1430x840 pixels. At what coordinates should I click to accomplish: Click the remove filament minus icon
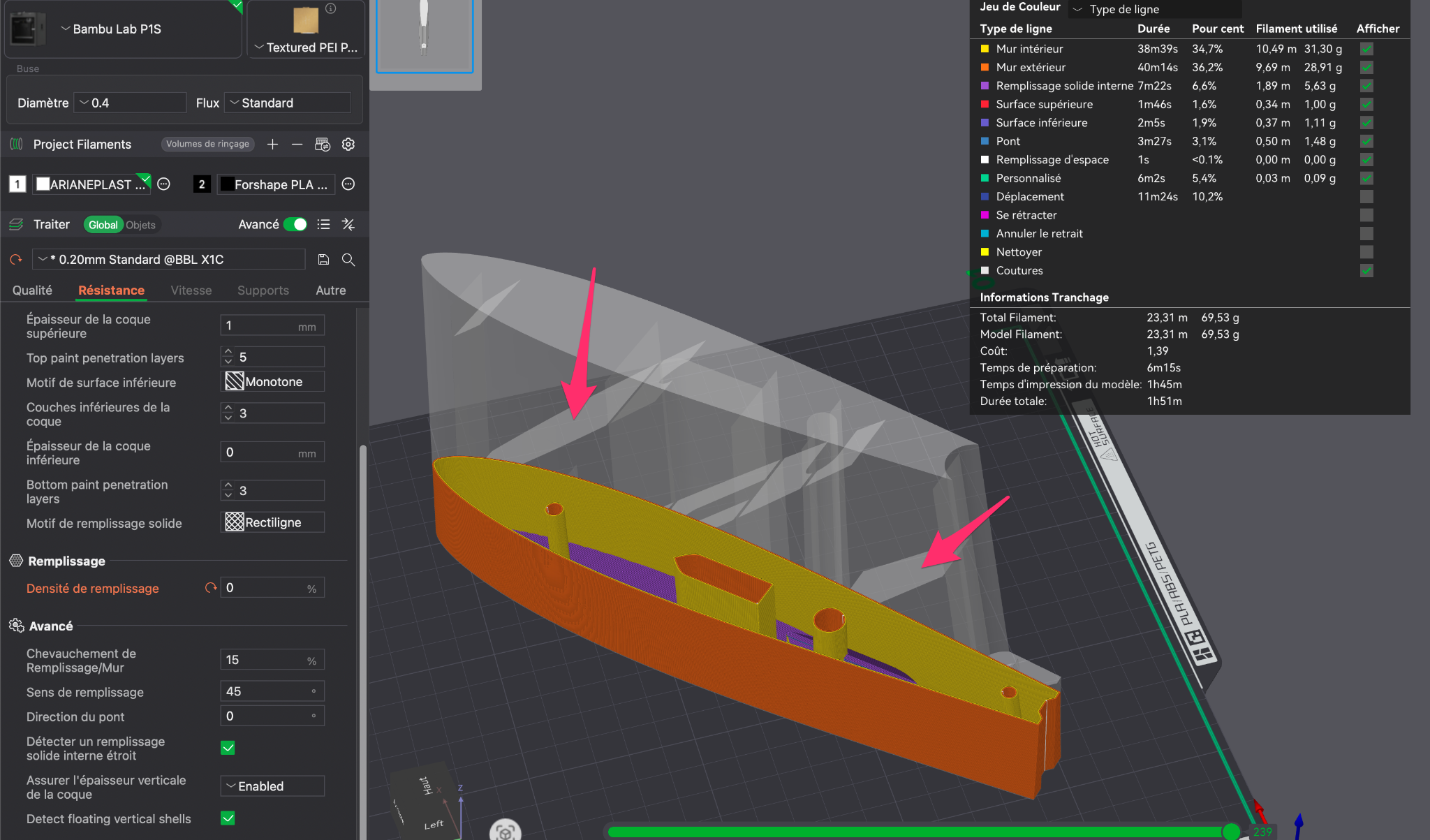[x=297, y=145]
